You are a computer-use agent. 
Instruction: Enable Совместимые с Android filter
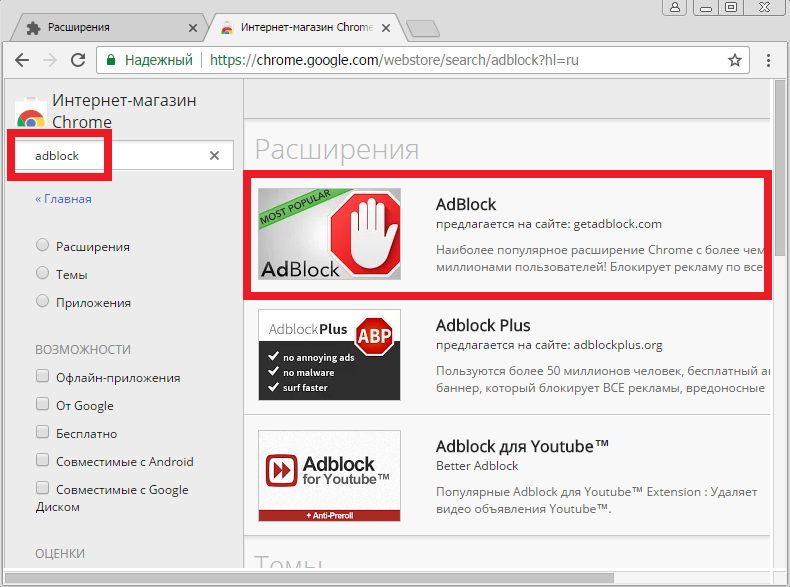click(42, 460)
